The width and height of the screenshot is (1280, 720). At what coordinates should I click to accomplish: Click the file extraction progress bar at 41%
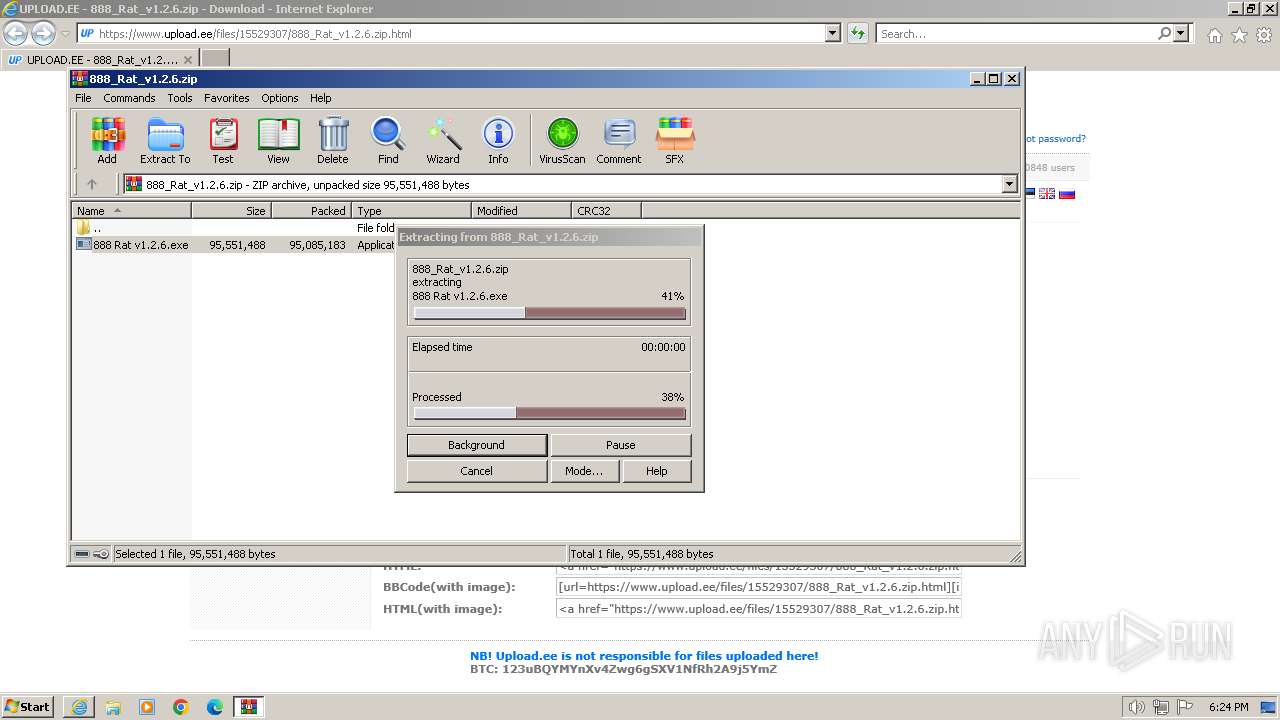(550, 314)
